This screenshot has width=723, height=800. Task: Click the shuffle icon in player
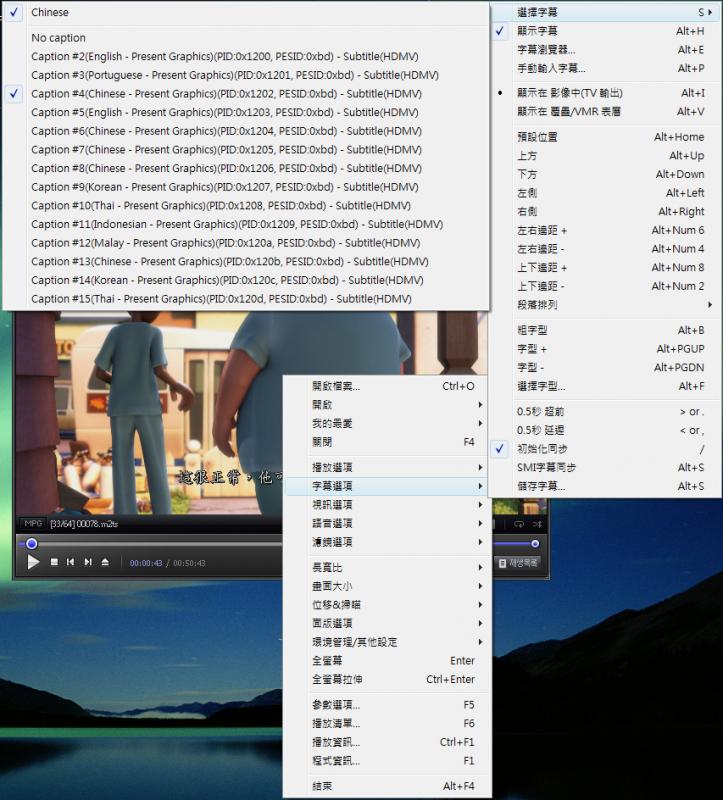(x=537, y=524)
